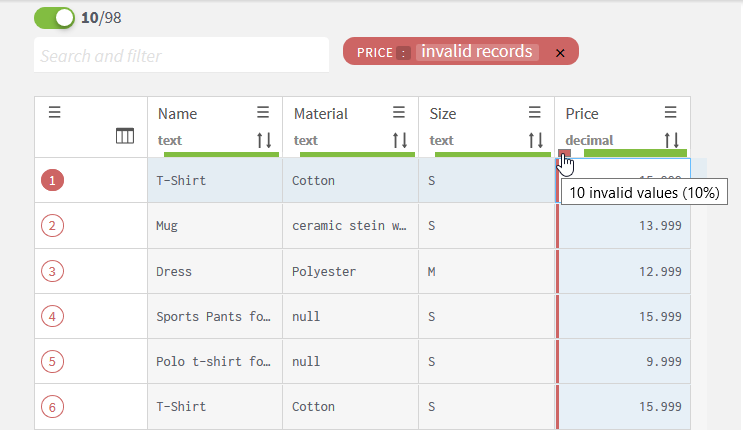The image size is (743, 430).
Task: Click the Price column green quality bar
Action: coord(634,153)
